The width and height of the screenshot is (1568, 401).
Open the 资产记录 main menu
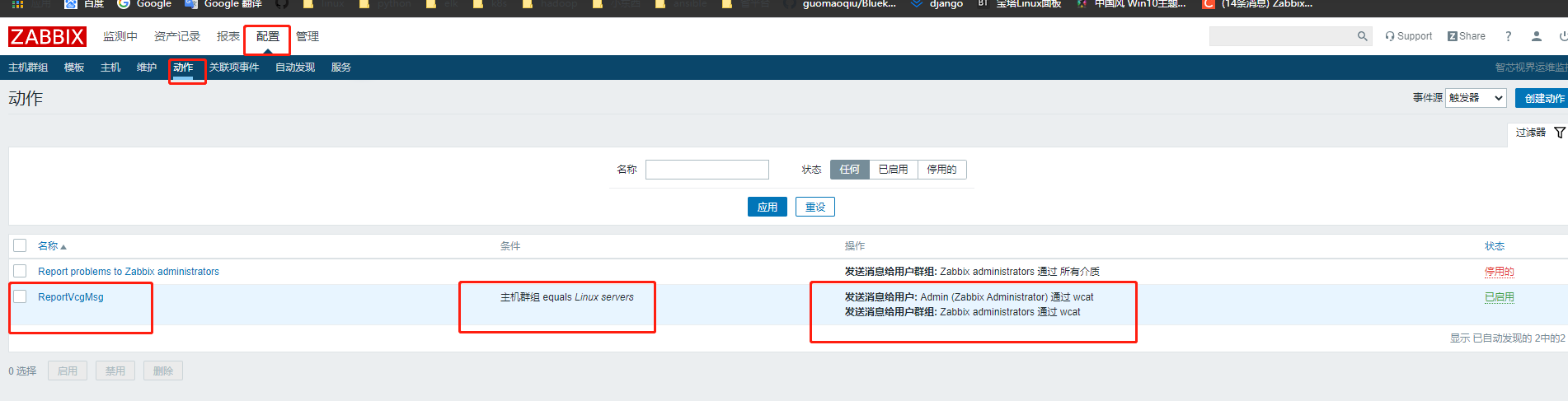click(177, 36)
